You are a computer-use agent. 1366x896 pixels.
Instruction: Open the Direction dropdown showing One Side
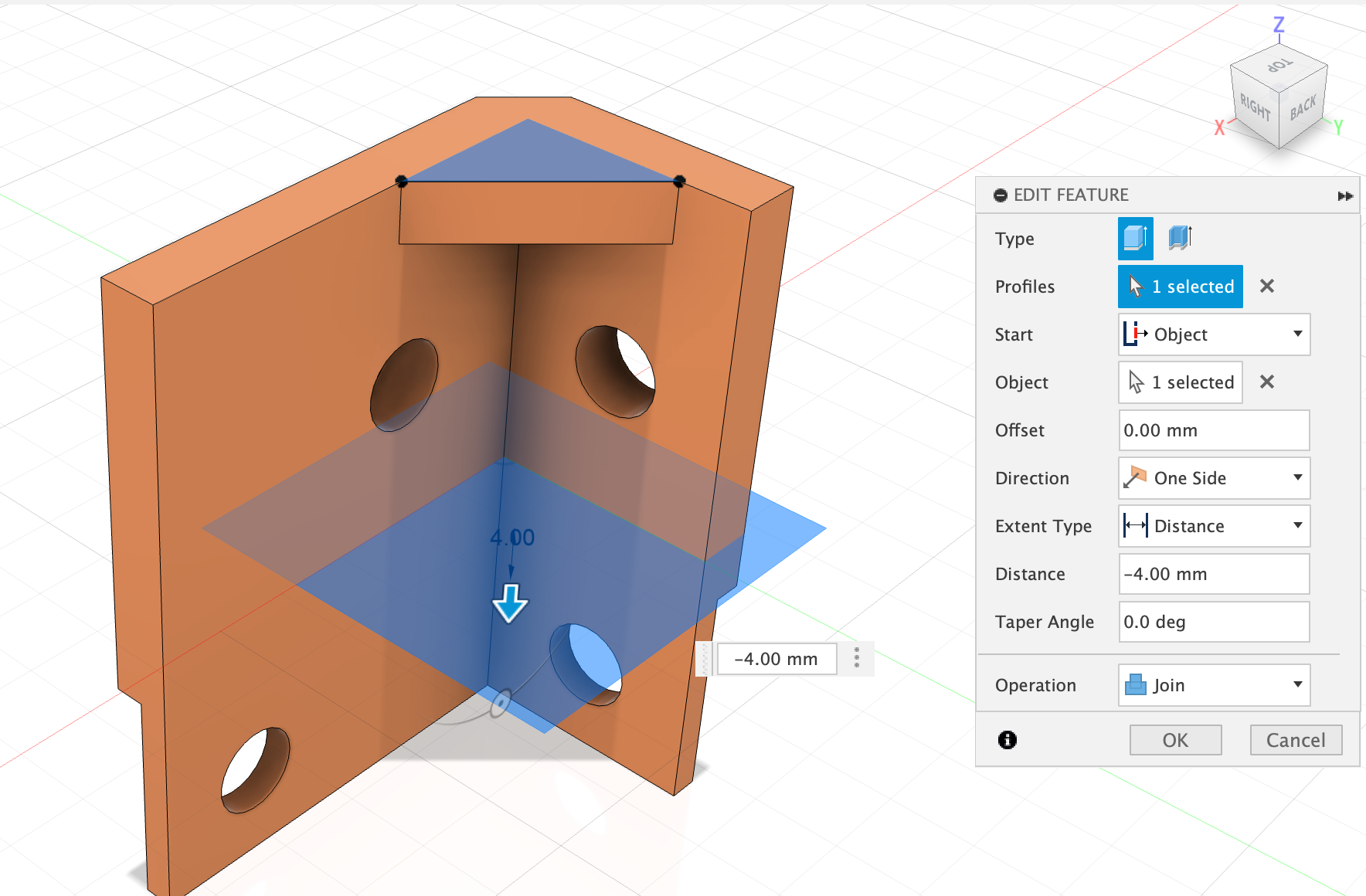point(1214,478)
